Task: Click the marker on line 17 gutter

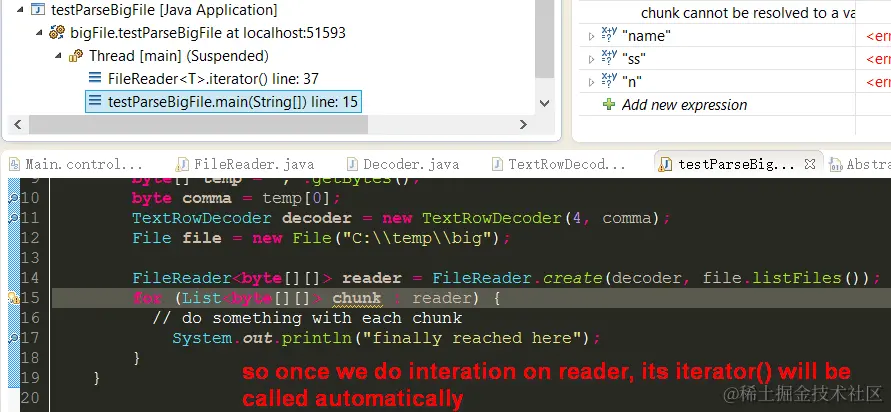Action: 13,338
